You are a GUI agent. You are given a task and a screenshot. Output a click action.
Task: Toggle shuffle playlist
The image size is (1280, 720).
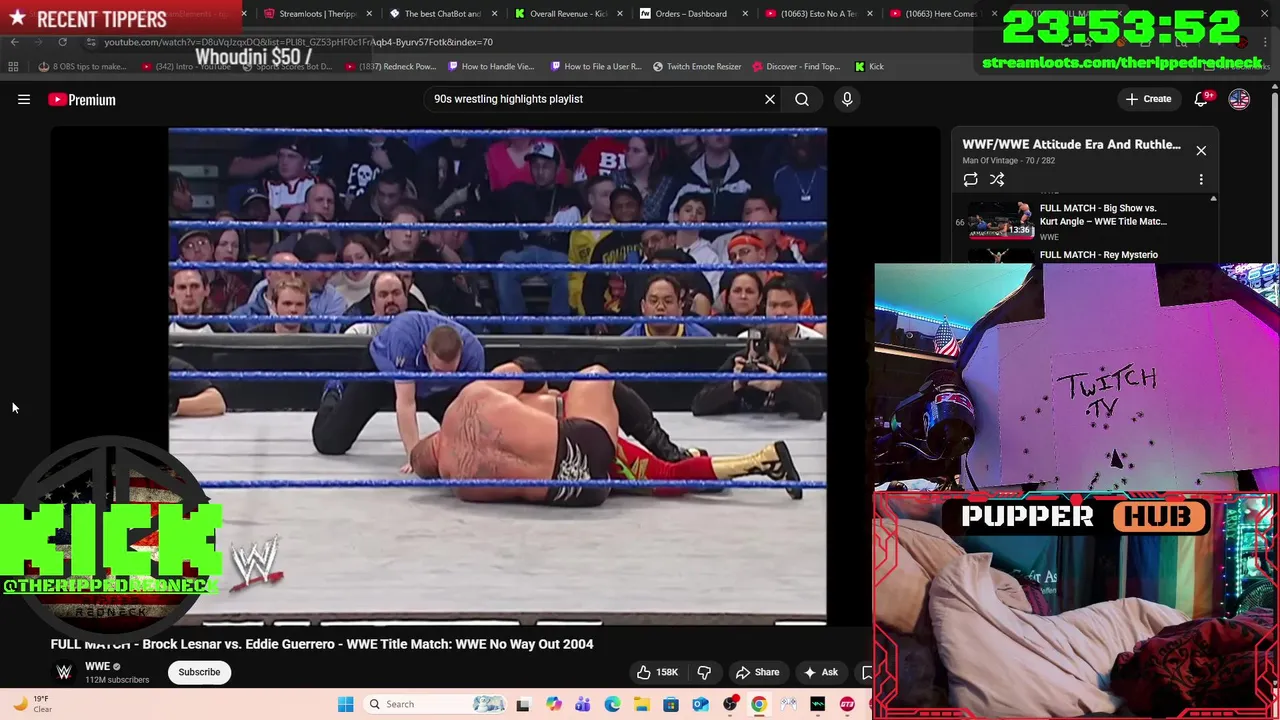pyautogui.click(x=997, y=179)
